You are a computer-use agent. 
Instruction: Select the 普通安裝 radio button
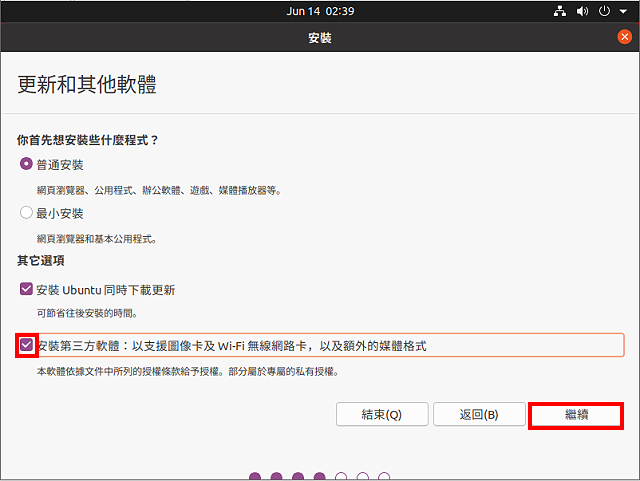(26, 164)
